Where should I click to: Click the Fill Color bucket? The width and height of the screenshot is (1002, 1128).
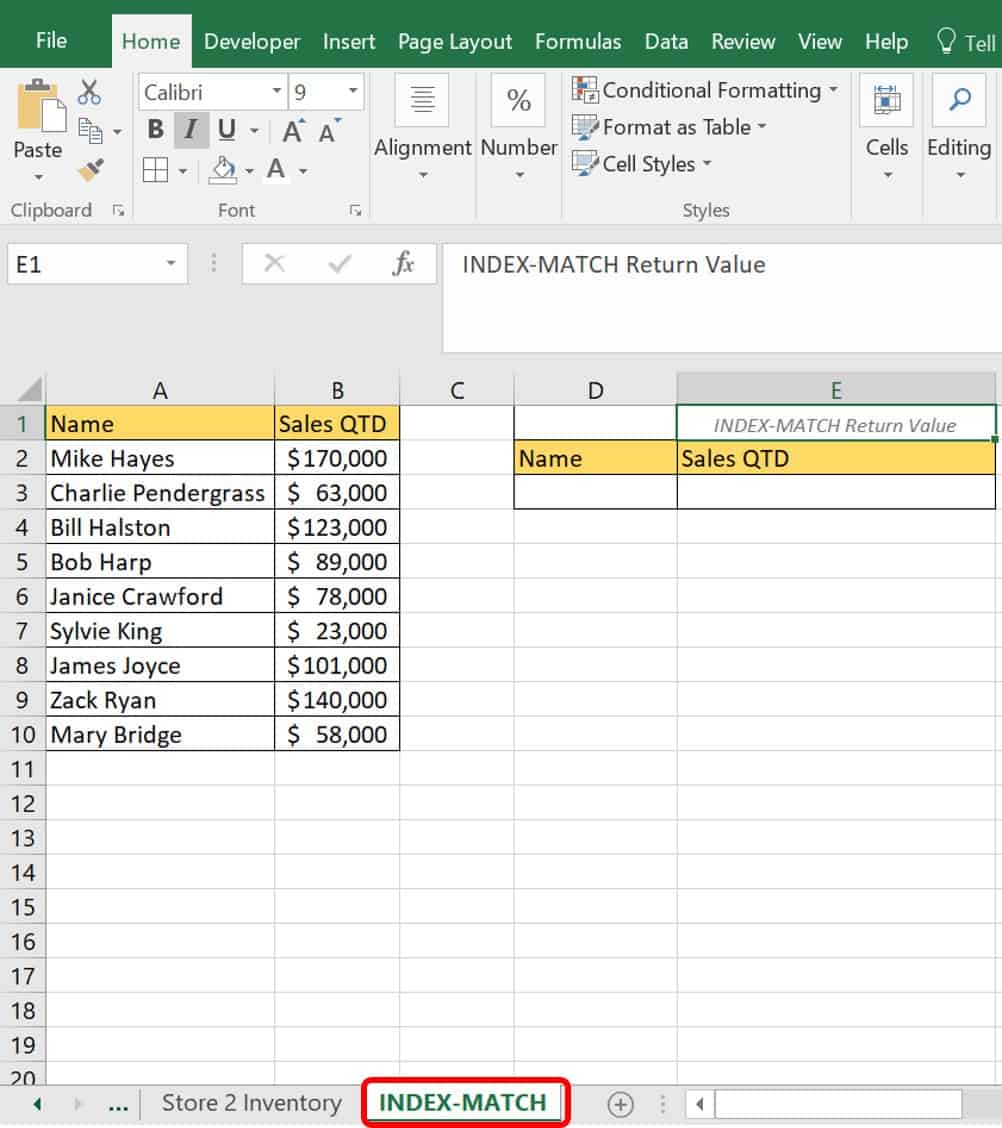(x=223, y=170)
